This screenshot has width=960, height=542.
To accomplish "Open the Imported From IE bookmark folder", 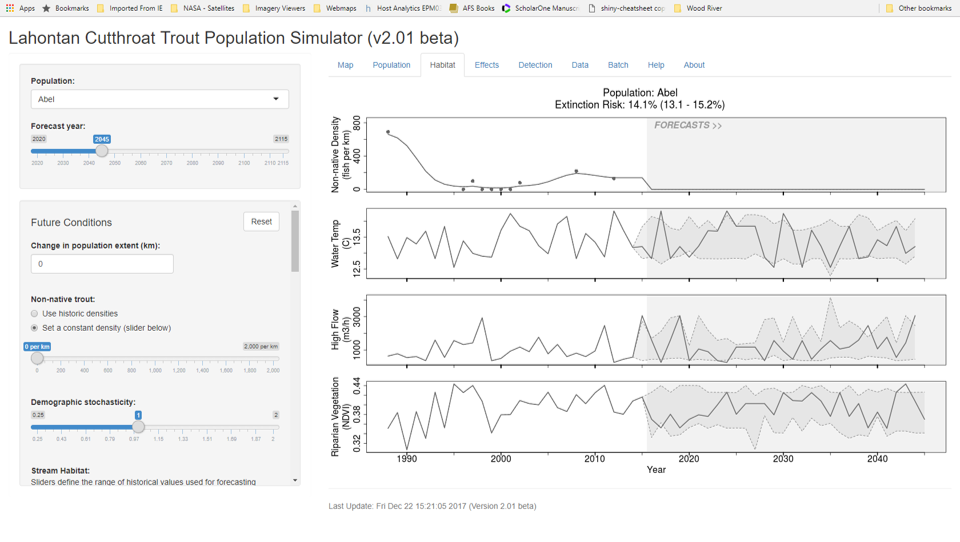I will click(x=129, y=8).
